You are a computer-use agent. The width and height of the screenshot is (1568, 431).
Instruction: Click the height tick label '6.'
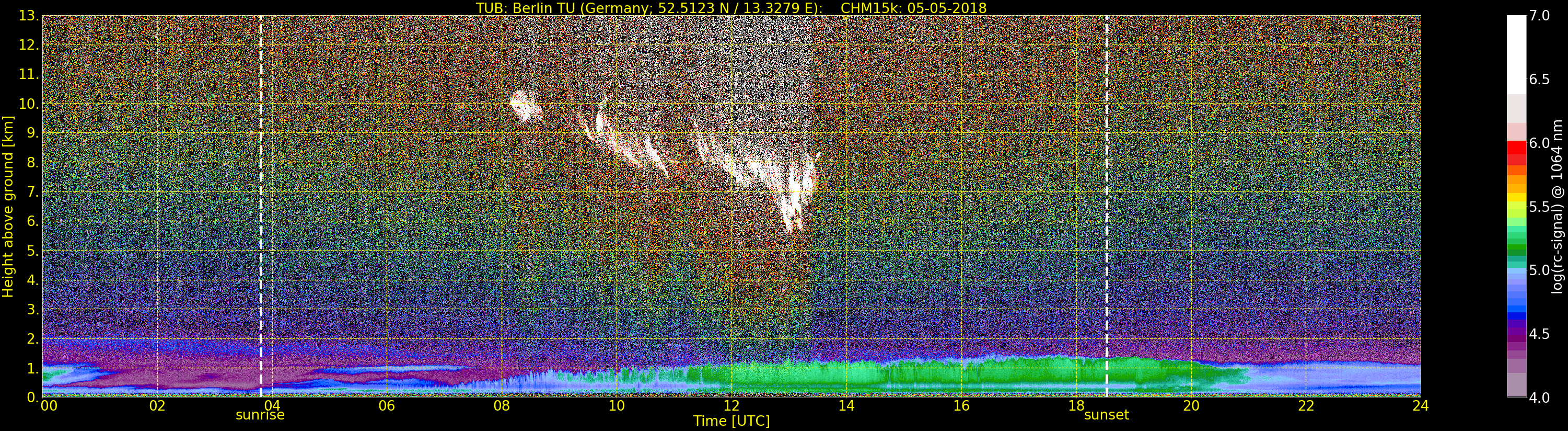pos(33,221)
